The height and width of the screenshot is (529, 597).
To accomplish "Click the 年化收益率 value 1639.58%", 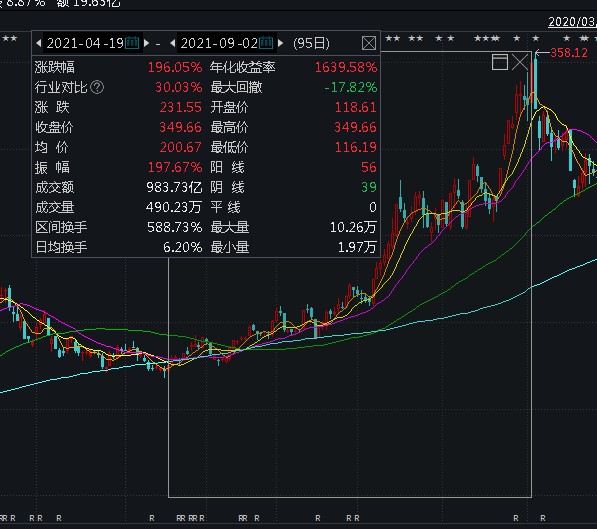I will coord(346,67).
